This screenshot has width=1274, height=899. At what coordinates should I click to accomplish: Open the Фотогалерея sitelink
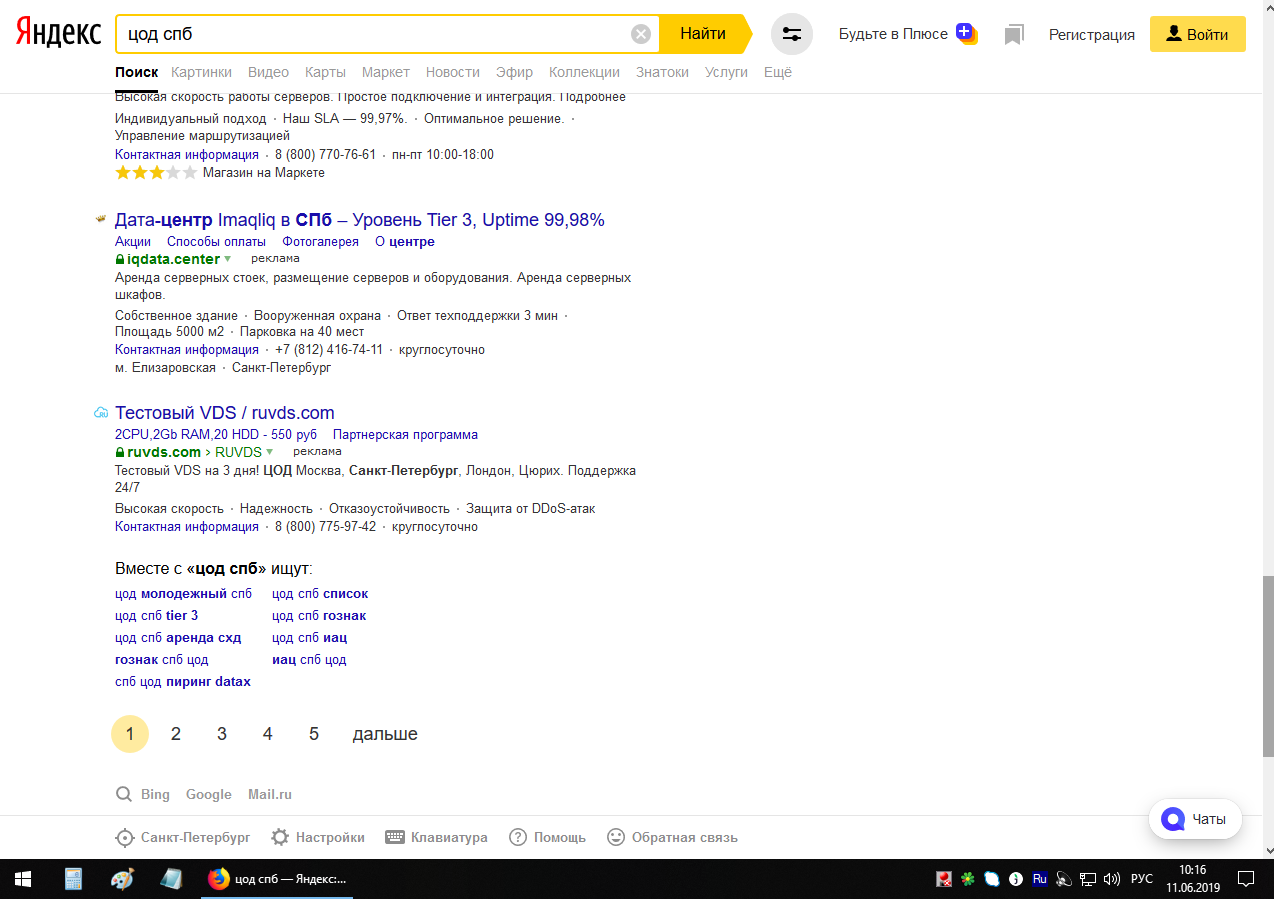coord(320,242)
